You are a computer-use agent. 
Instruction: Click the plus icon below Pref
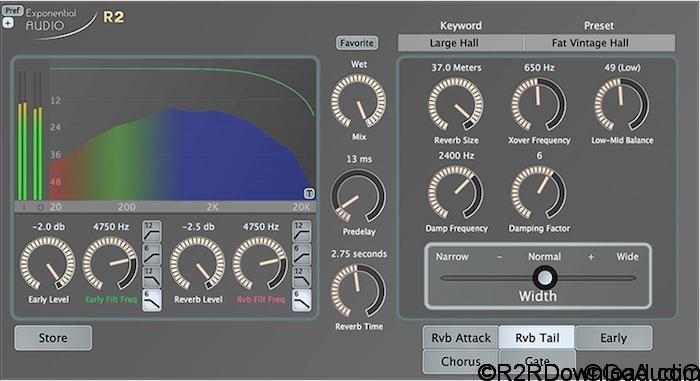point(8,22)
